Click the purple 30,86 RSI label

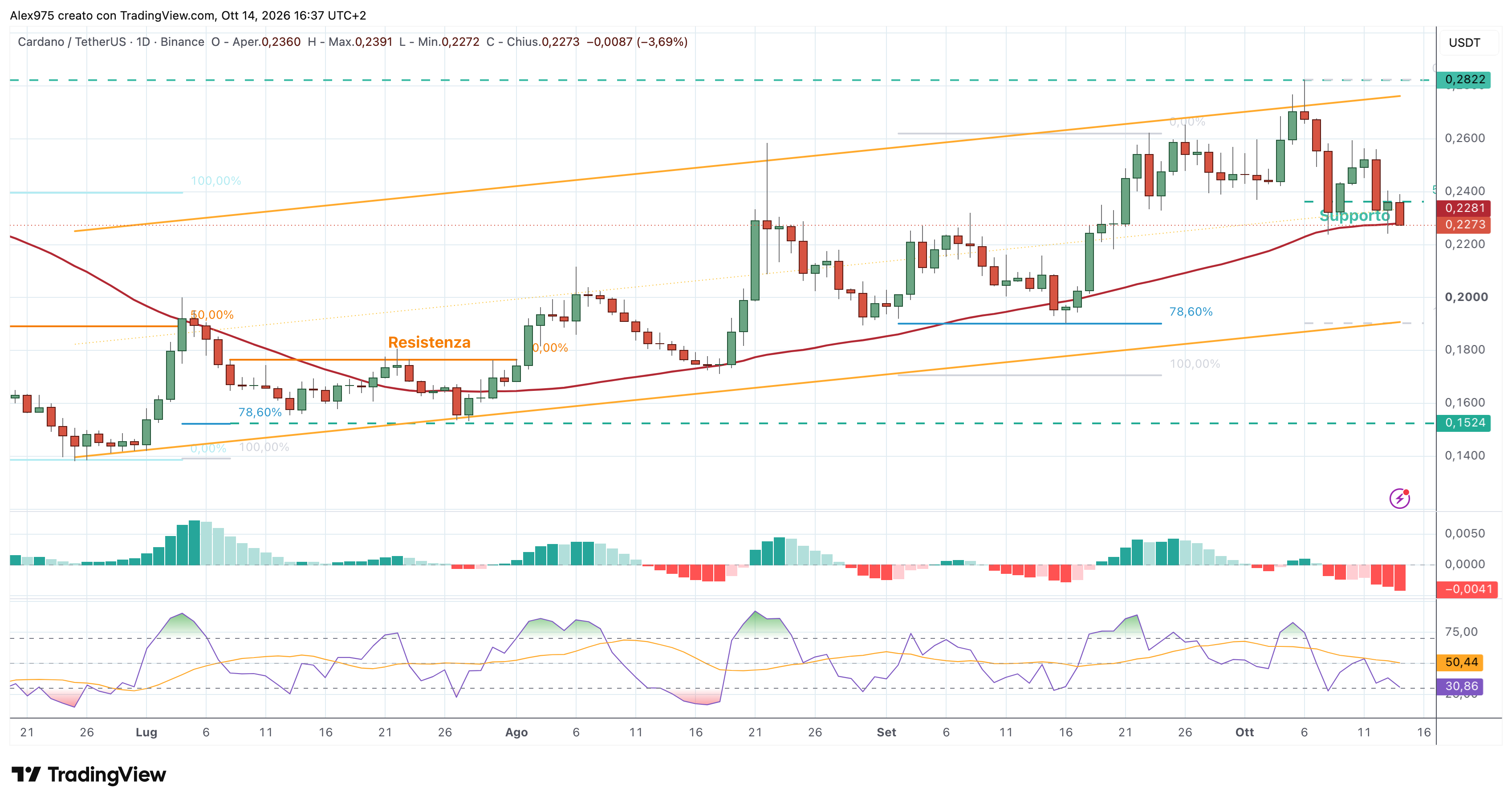tap(1460, 686)
